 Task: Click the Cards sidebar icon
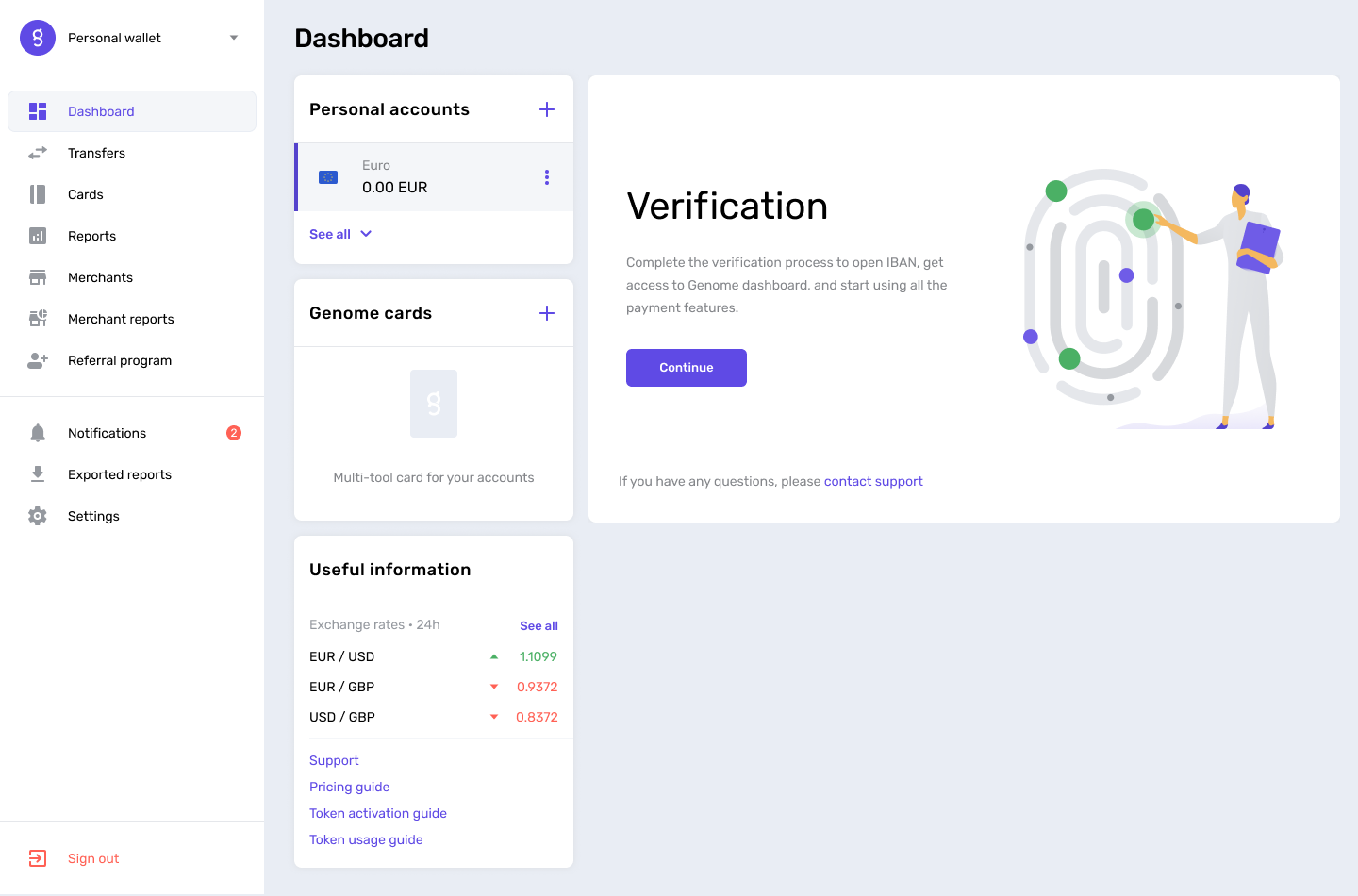38,194
